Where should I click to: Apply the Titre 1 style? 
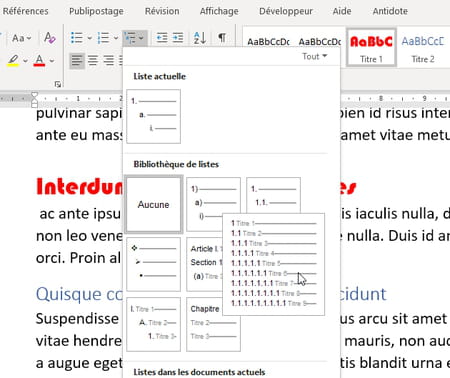point(371,47)
